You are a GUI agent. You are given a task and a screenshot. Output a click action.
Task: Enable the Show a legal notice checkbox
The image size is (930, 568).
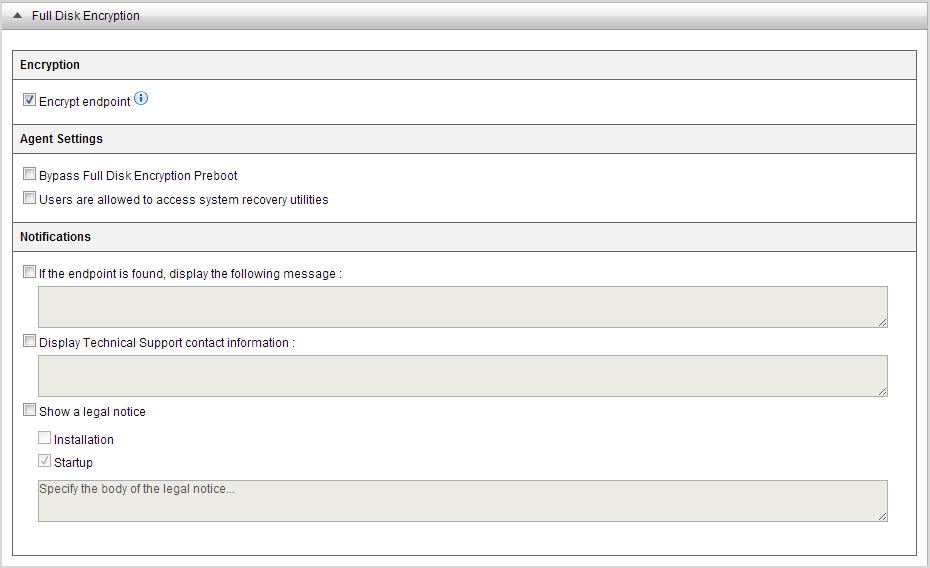[x=30, y=410]
